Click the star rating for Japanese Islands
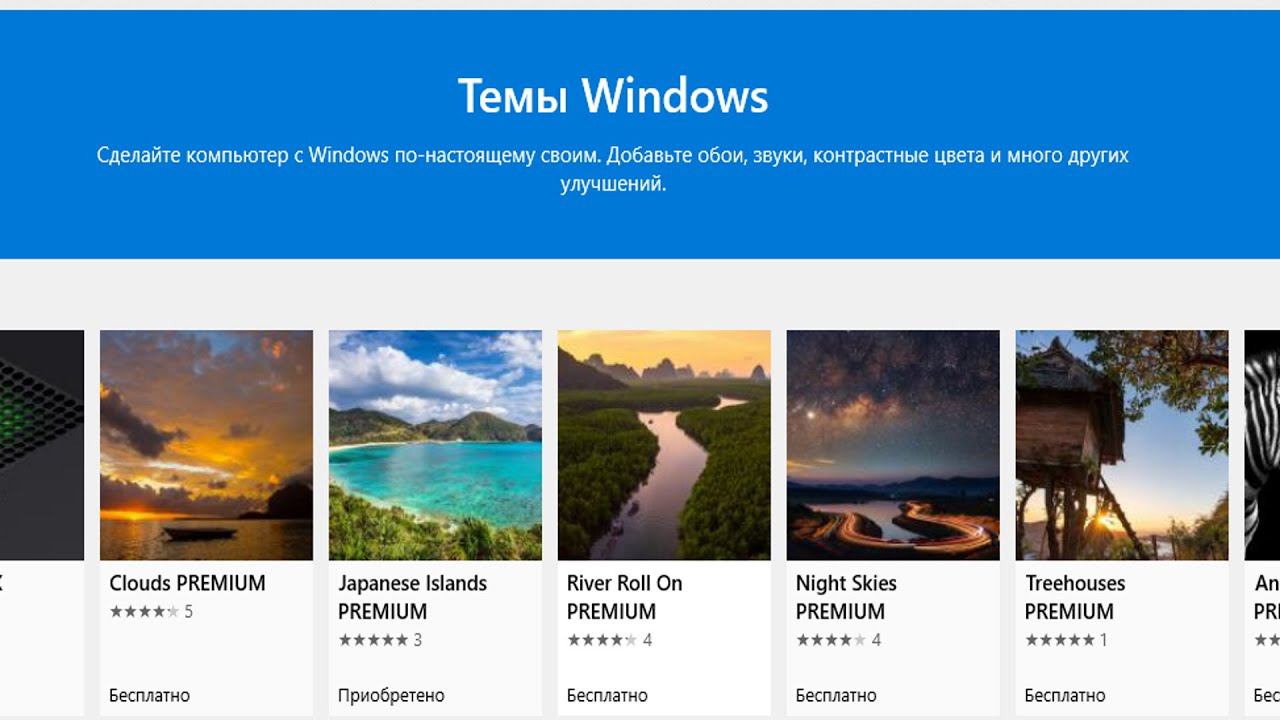Image resolution: width=1280 pixels, height=720 pixels. coord(373,640)
